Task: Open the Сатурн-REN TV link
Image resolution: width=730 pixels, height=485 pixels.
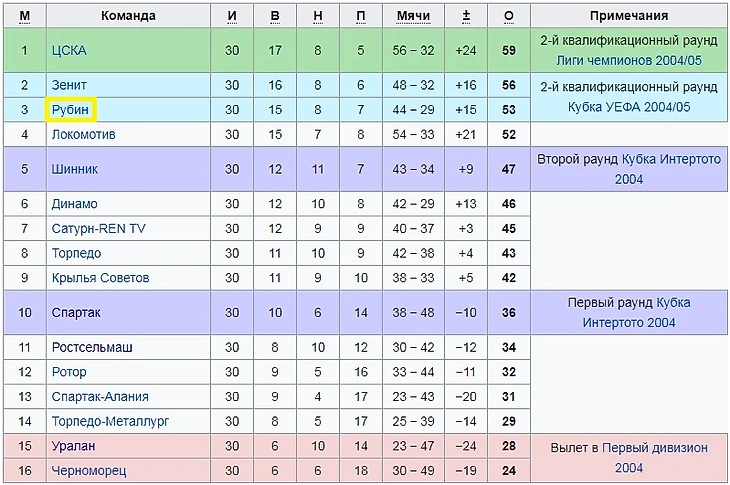Action: tap(99, 229)
